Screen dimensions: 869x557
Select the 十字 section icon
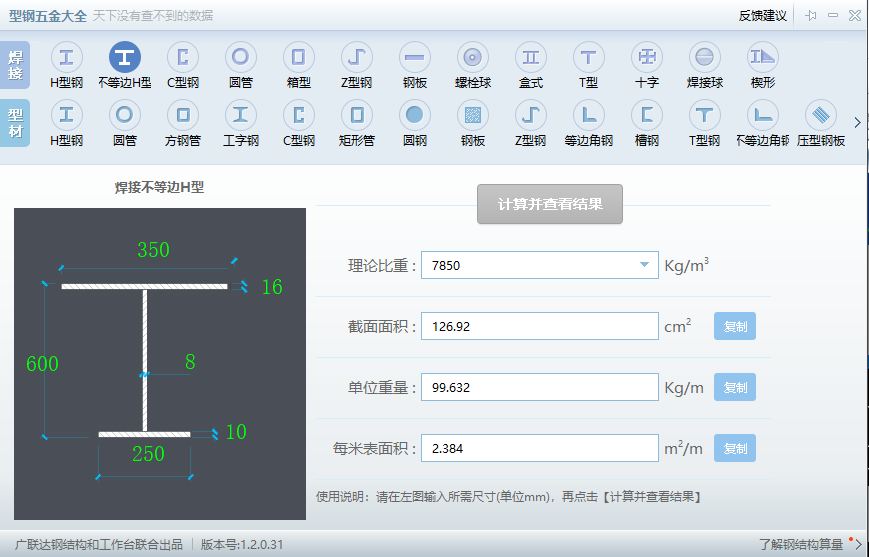click(x=646, y=57)
